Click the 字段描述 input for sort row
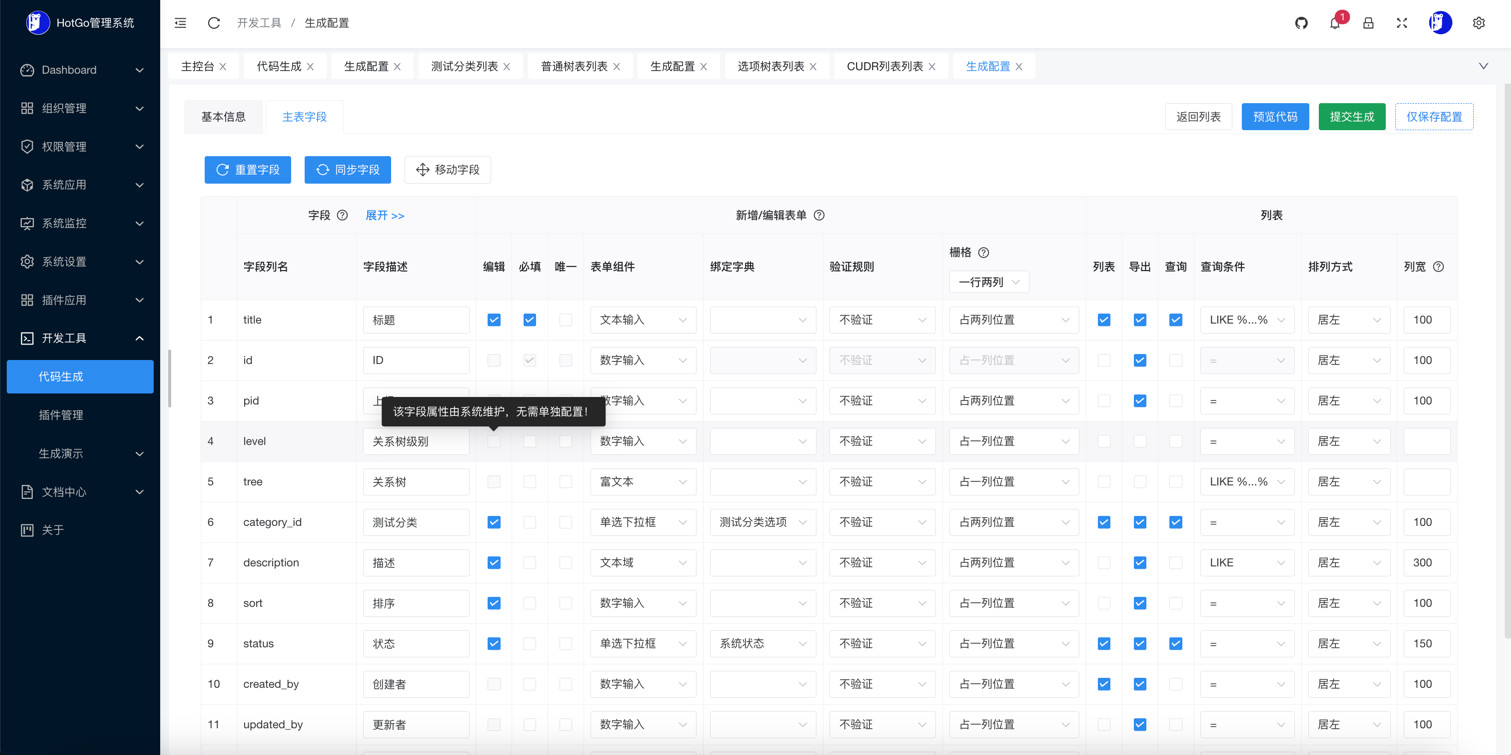Viewport: 1511px width, 755px height. pos(416,604)
